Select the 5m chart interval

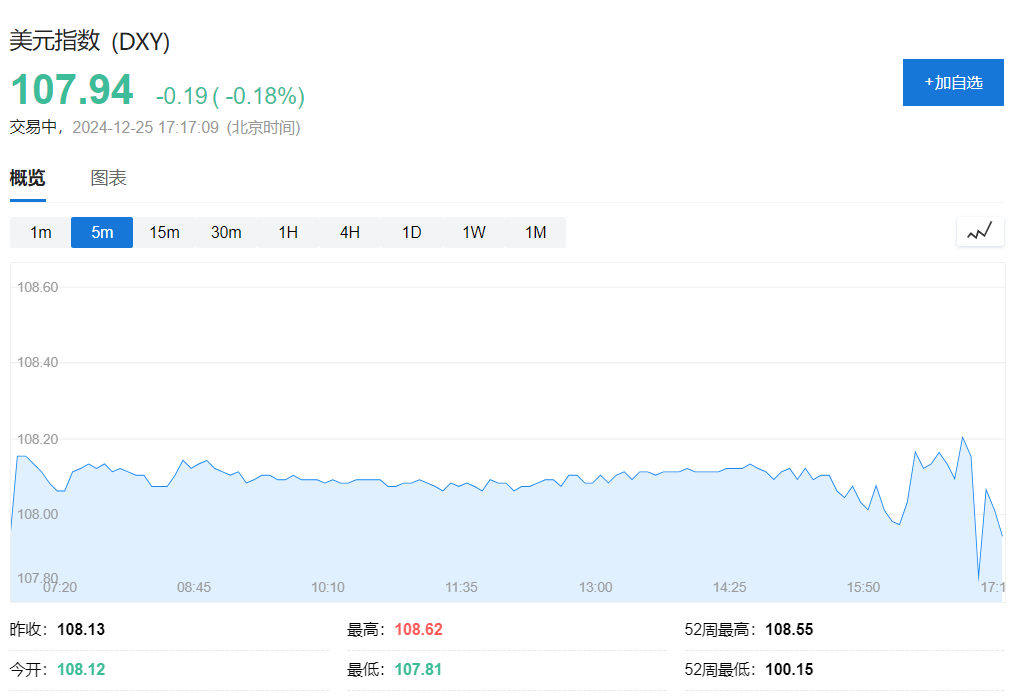[x=102, y=232]
